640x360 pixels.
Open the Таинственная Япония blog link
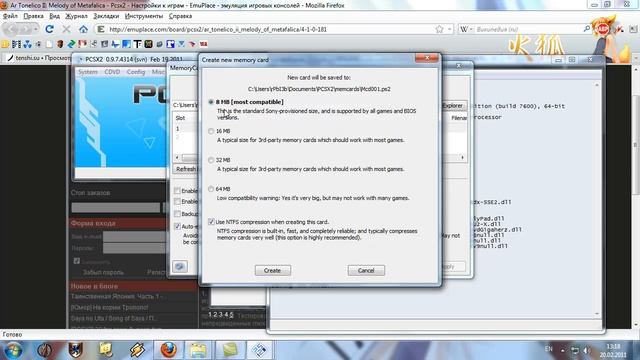[117, 296]
